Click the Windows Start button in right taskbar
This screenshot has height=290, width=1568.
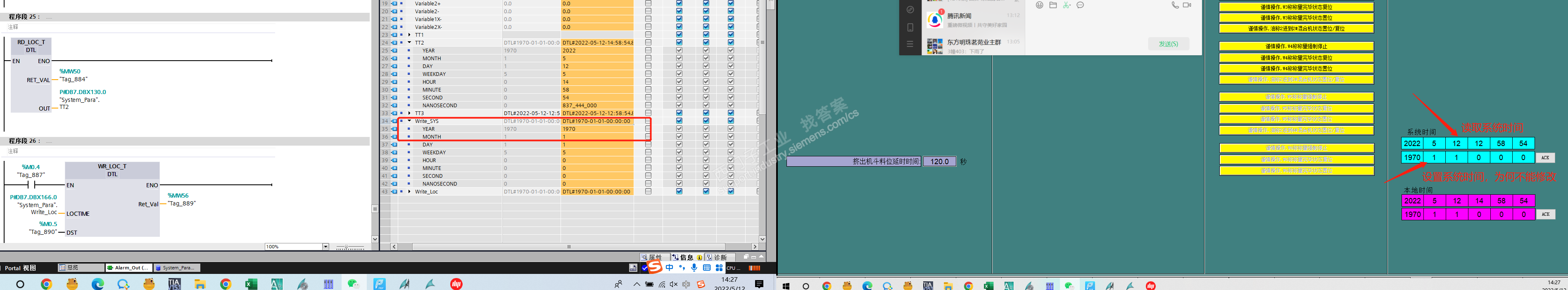pyautogui.click(x=786, y=286)
